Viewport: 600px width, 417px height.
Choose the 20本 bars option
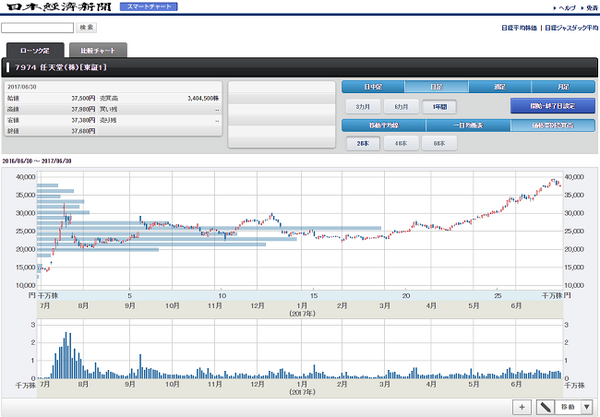click(363, 143)
